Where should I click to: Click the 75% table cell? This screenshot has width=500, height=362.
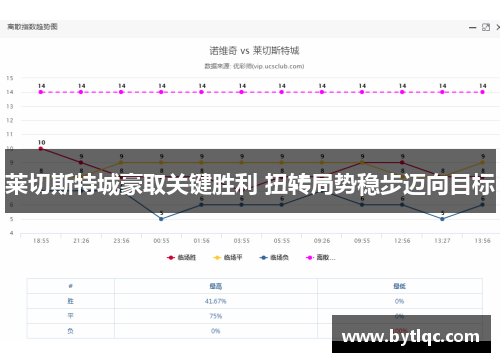click(216, 316)
